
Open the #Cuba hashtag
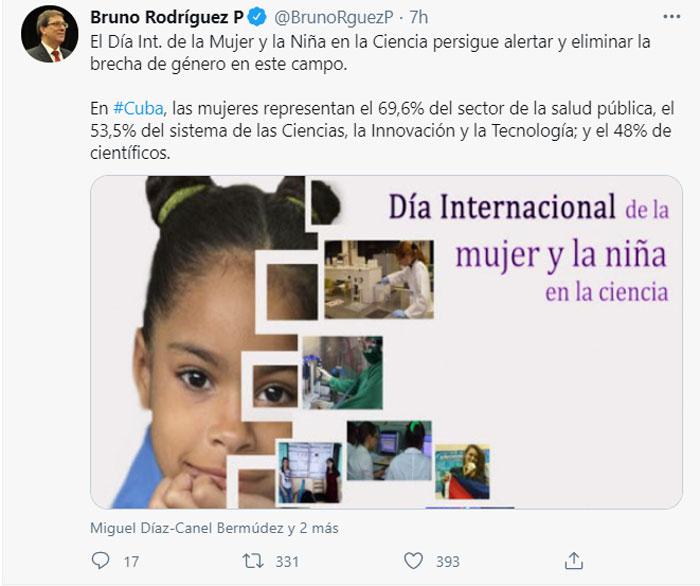tap(138, 108)
